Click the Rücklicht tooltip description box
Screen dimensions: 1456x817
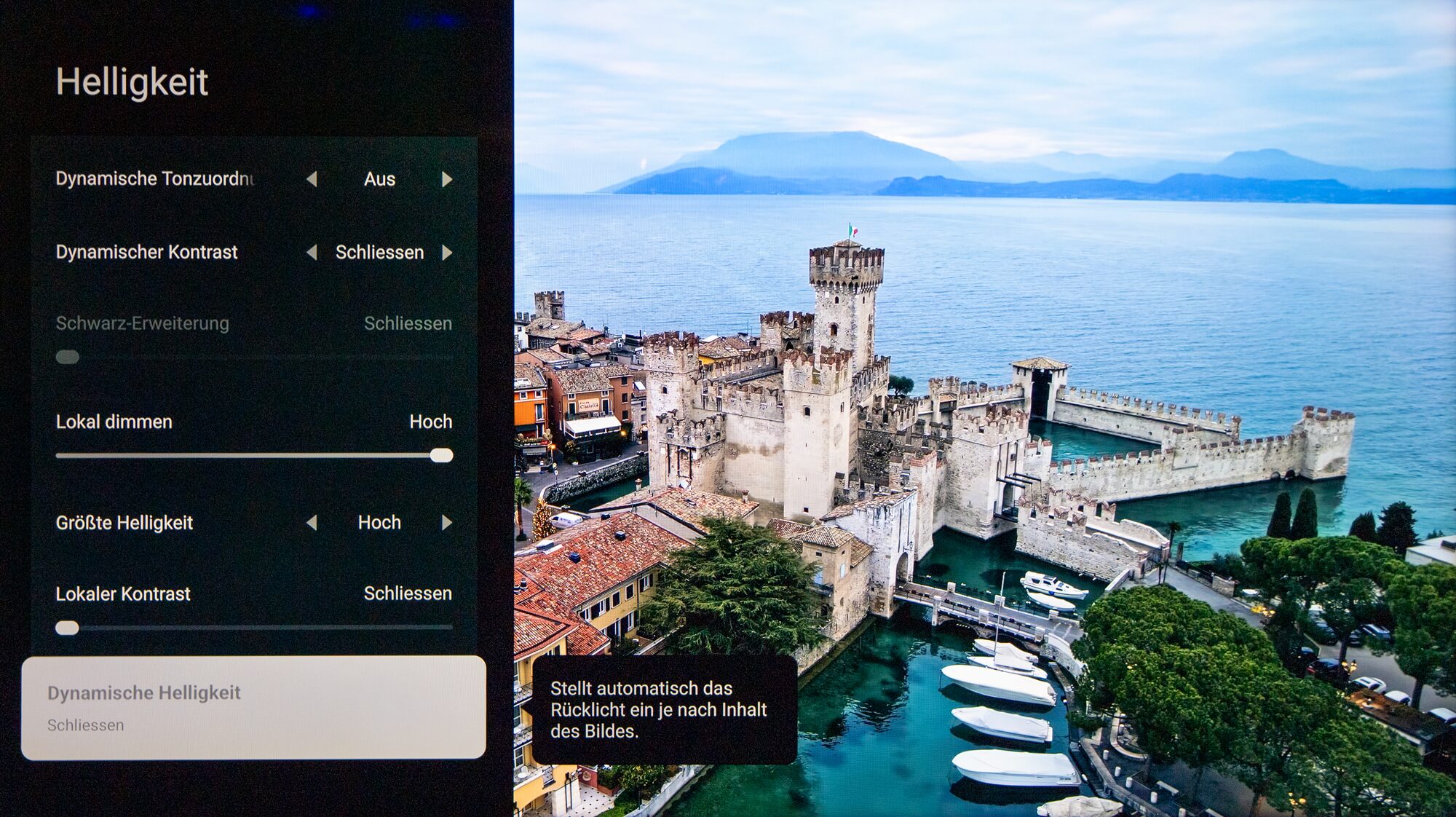(664, 710)
